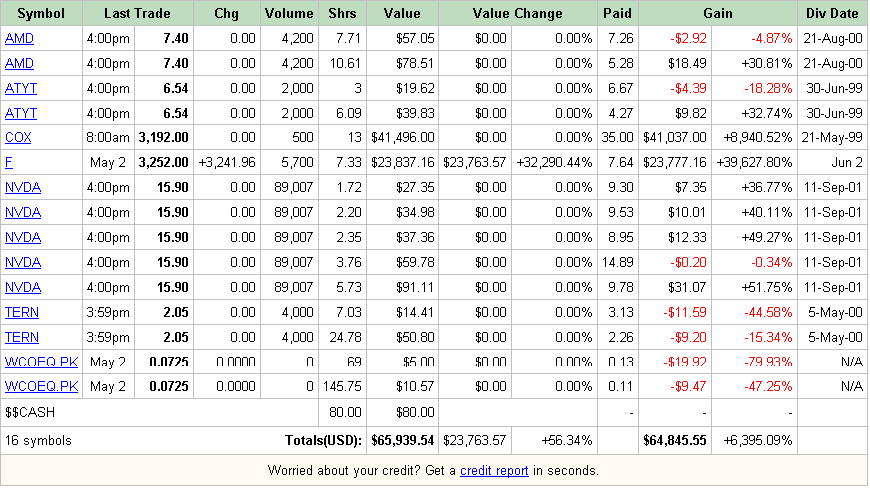Click the Paid column header
The height and width of the screenshot is (488, 870).
point(617,13)
